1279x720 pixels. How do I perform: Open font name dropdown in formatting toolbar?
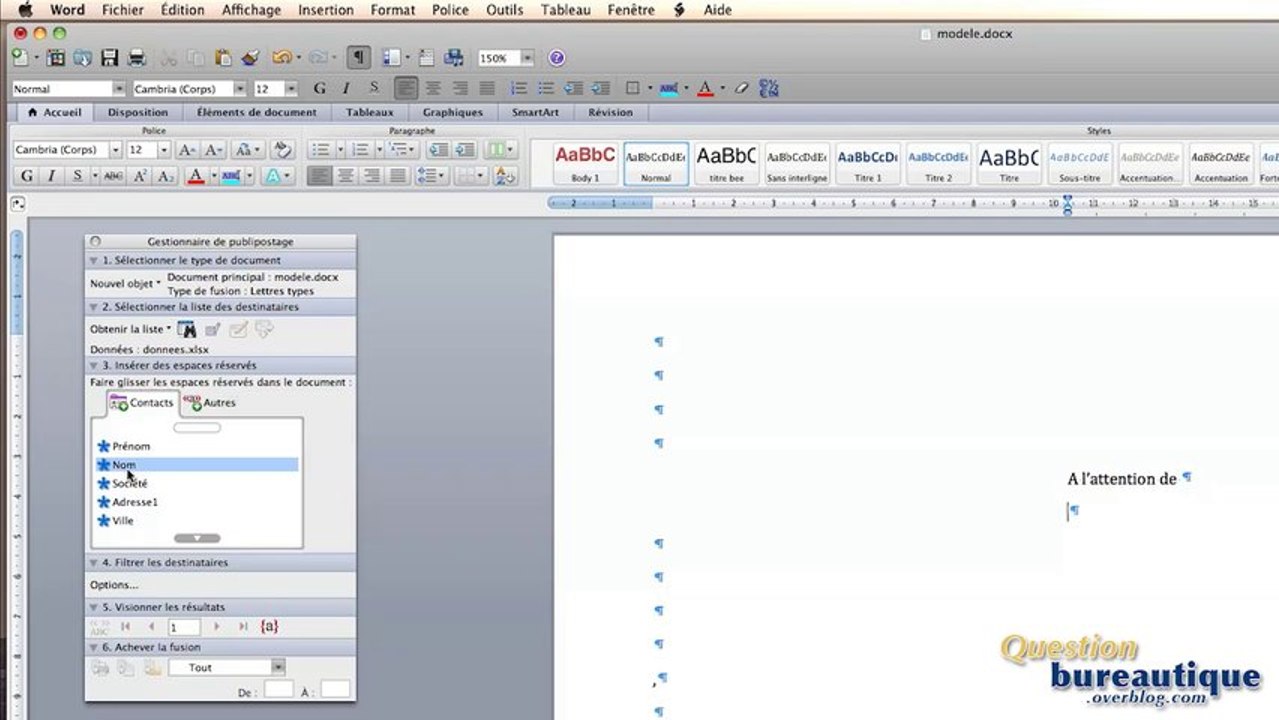239,89
